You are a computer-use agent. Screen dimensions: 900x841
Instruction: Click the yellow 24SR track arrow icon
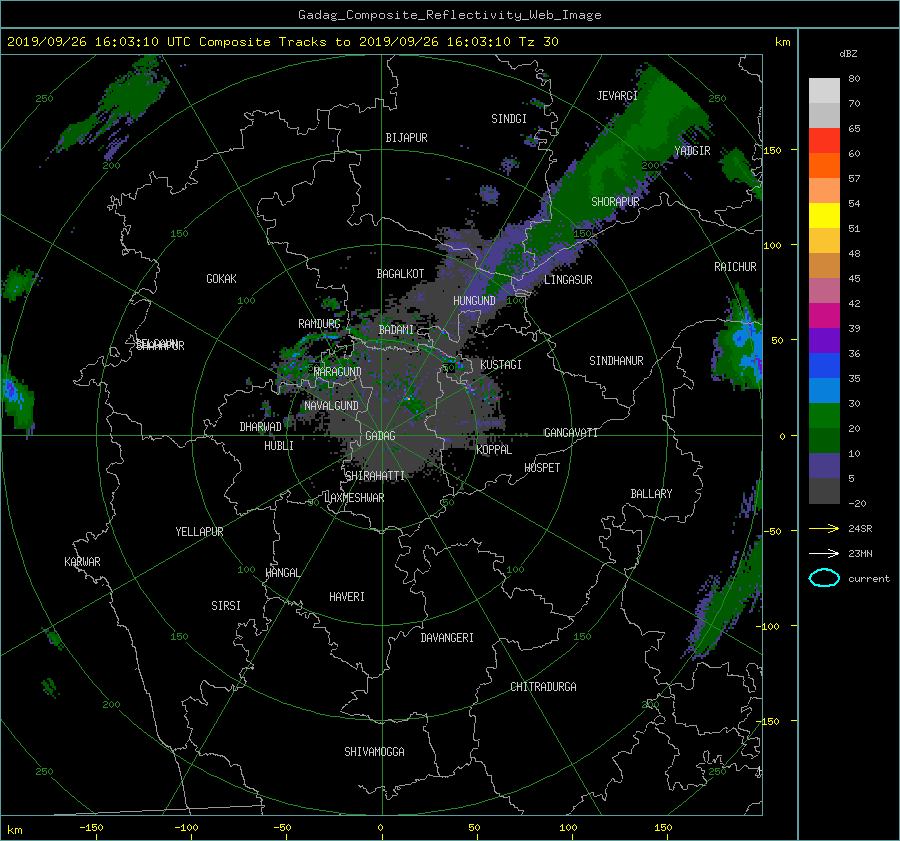tap(824, 528)
